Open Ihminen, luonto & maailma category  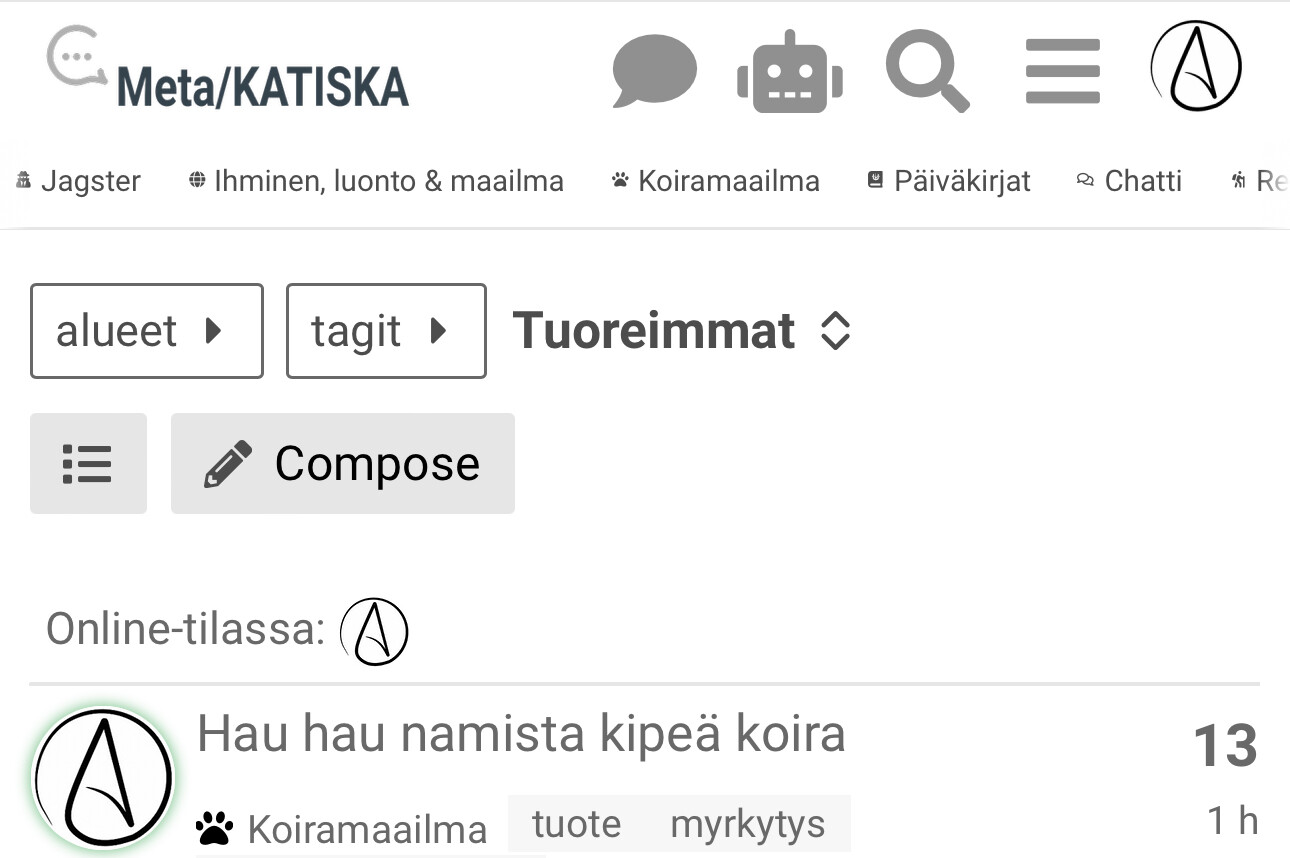[x=376, y=181]
